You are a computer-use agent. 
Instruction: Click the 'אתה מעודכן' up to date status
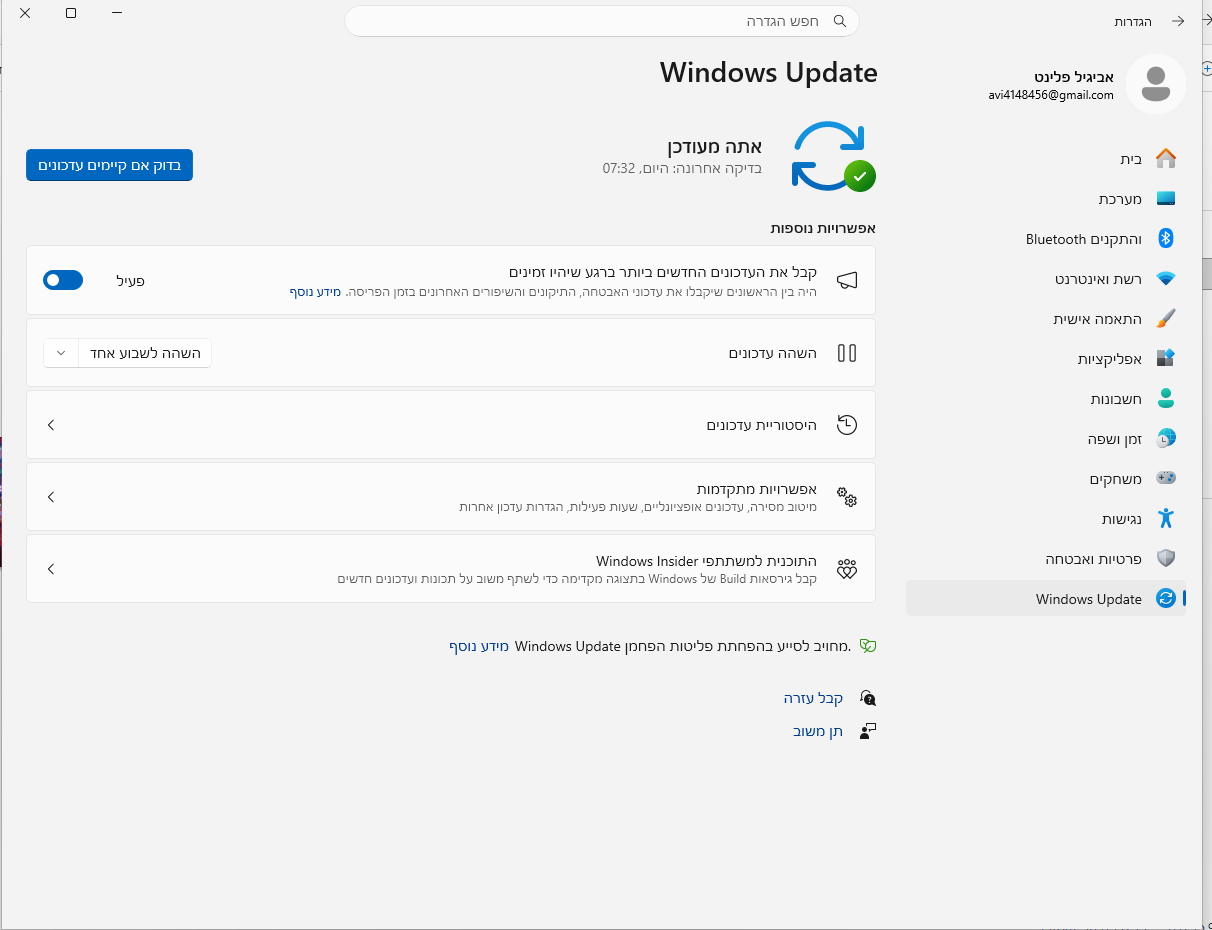tap(714, 146)
